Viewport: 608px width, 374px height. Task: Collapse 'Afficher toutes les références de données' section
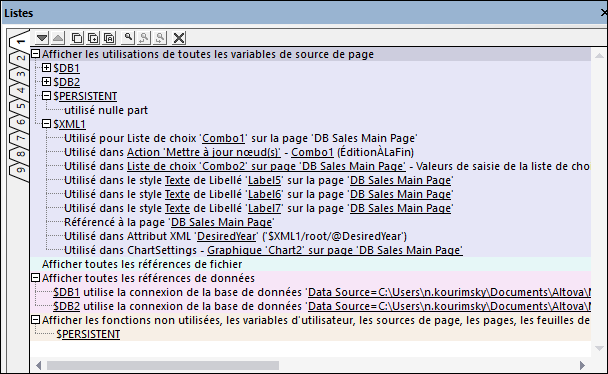point(35,278)
